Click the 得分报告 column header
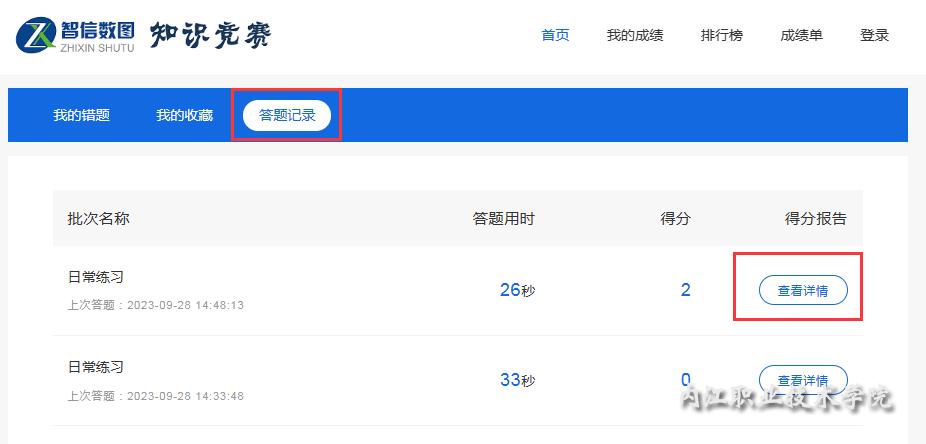 (816, 219)
